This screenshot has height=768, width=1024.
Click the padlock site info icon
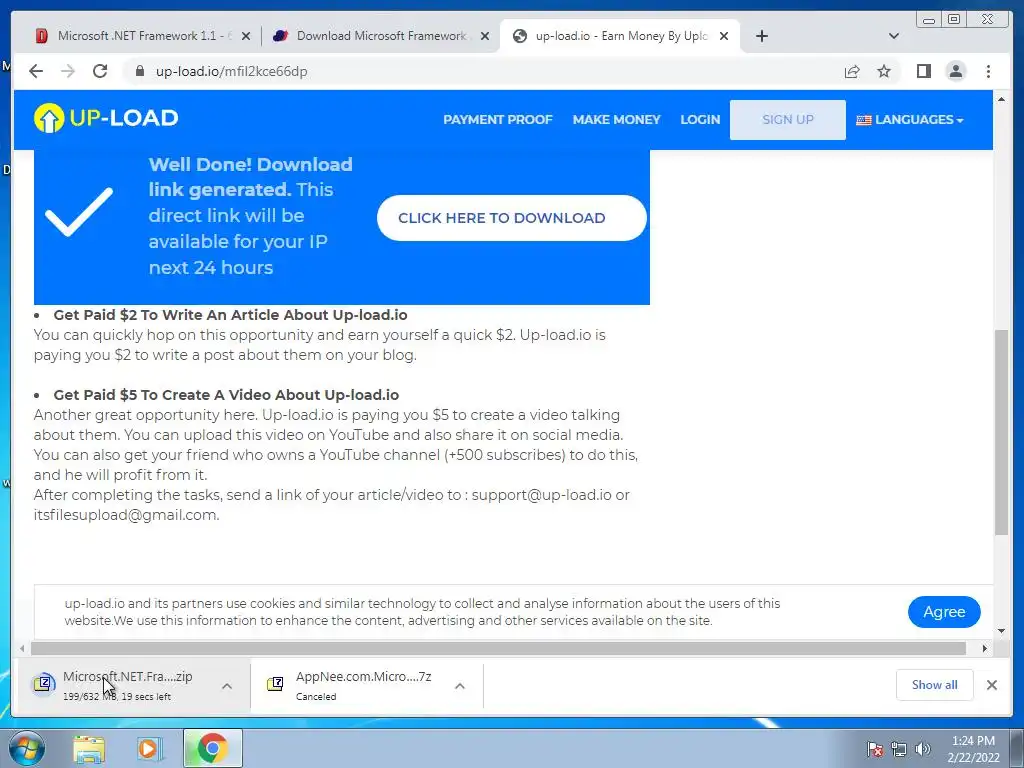coord(139,71)
